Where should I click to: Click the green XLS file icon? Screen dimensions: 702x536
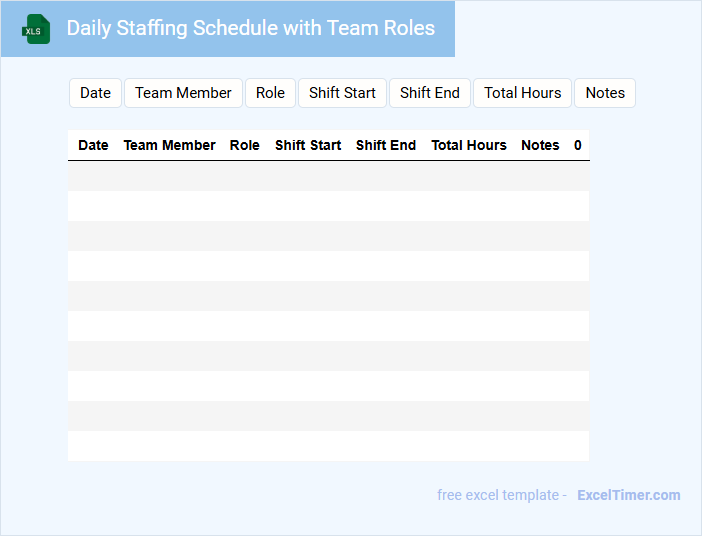36,29
